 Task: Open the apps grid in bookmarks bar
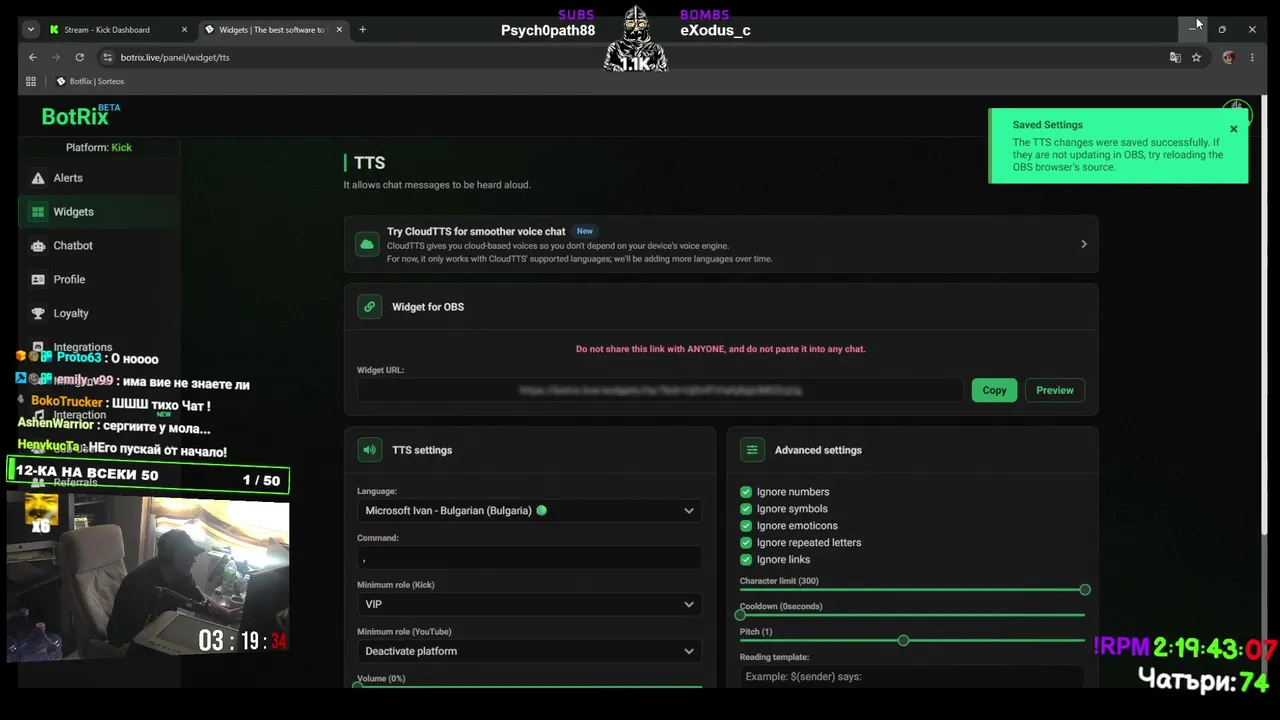[x=31, y=81]
